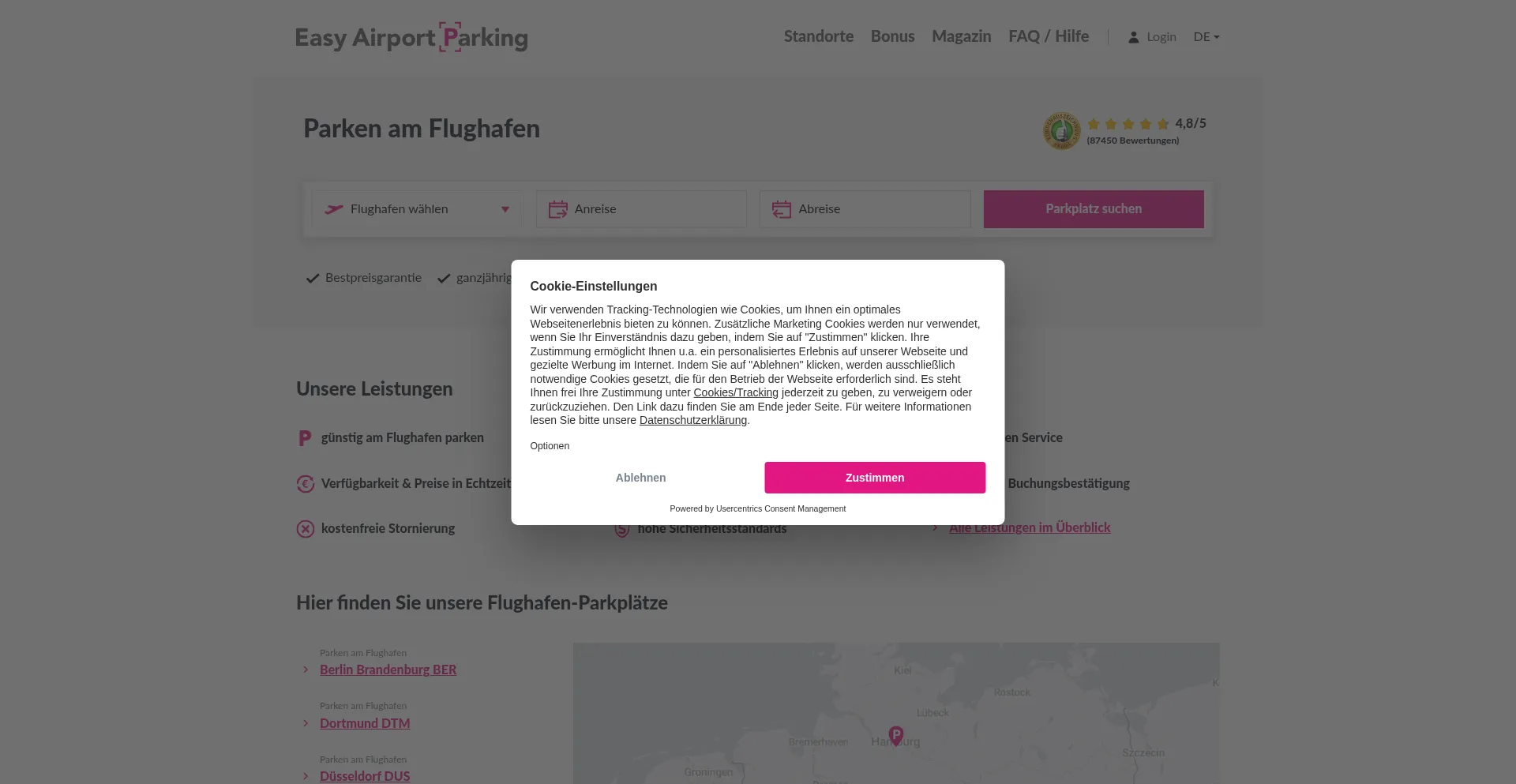Click the Parkplatz suchen button
The height and width of the screenshot is (784, 1516).
1094,208
